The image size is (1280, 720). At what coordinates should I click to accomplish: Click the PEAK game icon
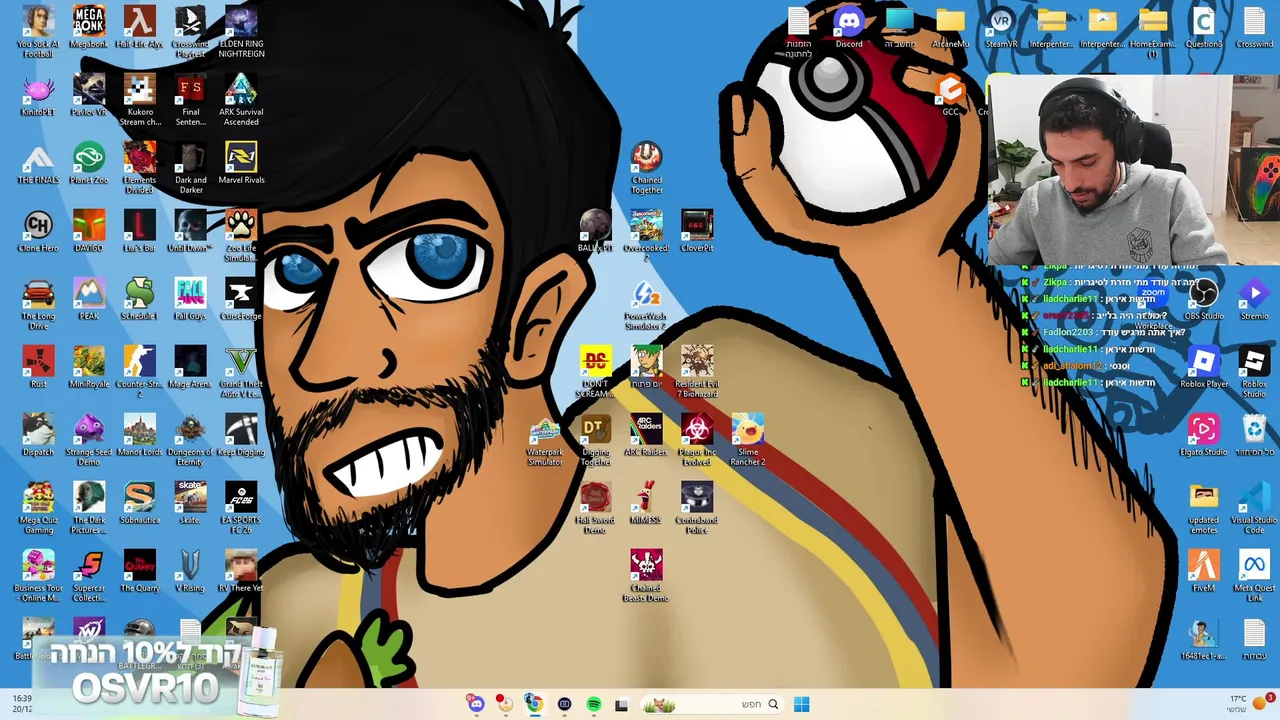[89, 299]
